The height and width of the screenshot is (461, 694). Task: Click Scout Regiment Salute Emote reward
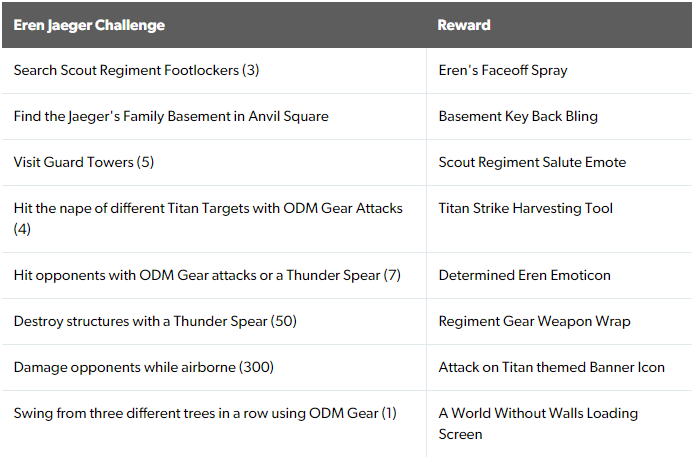tap(532, 162)
